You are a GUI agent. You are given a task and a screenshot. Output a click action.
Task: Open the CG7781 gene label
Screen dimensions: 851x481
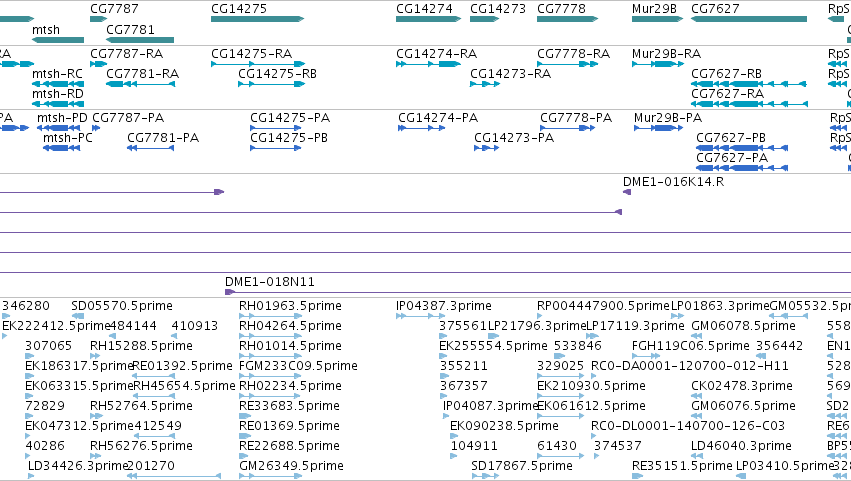(x=130, y=30)
